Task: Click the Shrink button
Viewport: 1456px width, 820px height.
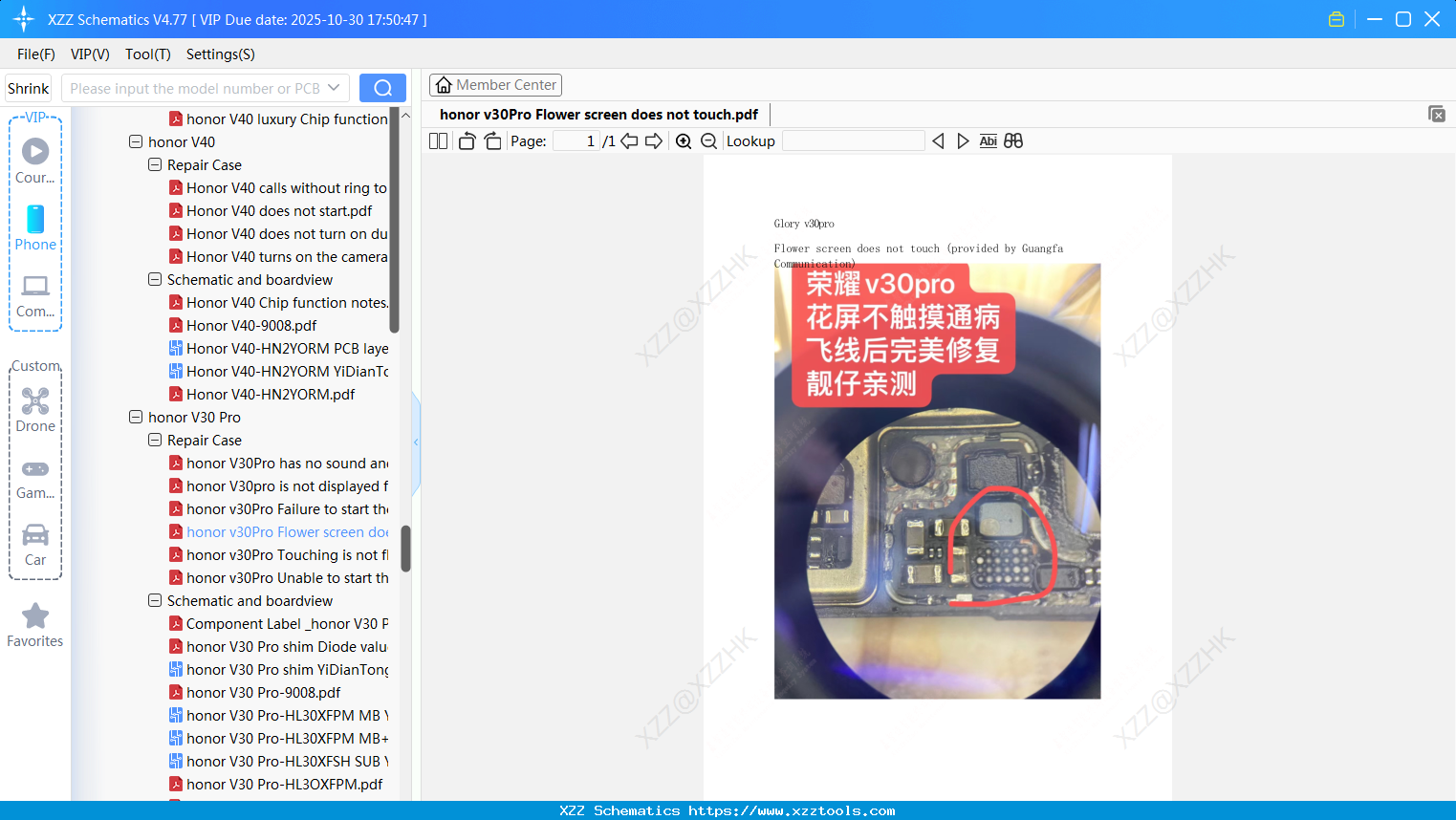Action: point(28,88)
